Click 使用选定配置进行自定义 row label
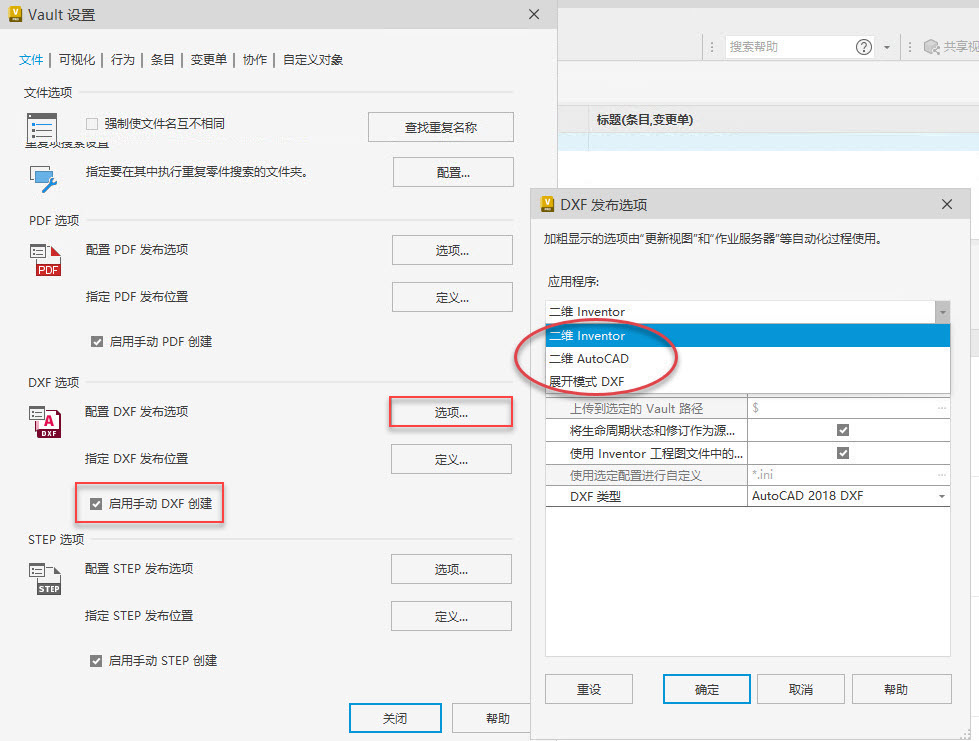This screenshot has width=979, height=741. tap(646, 475)
